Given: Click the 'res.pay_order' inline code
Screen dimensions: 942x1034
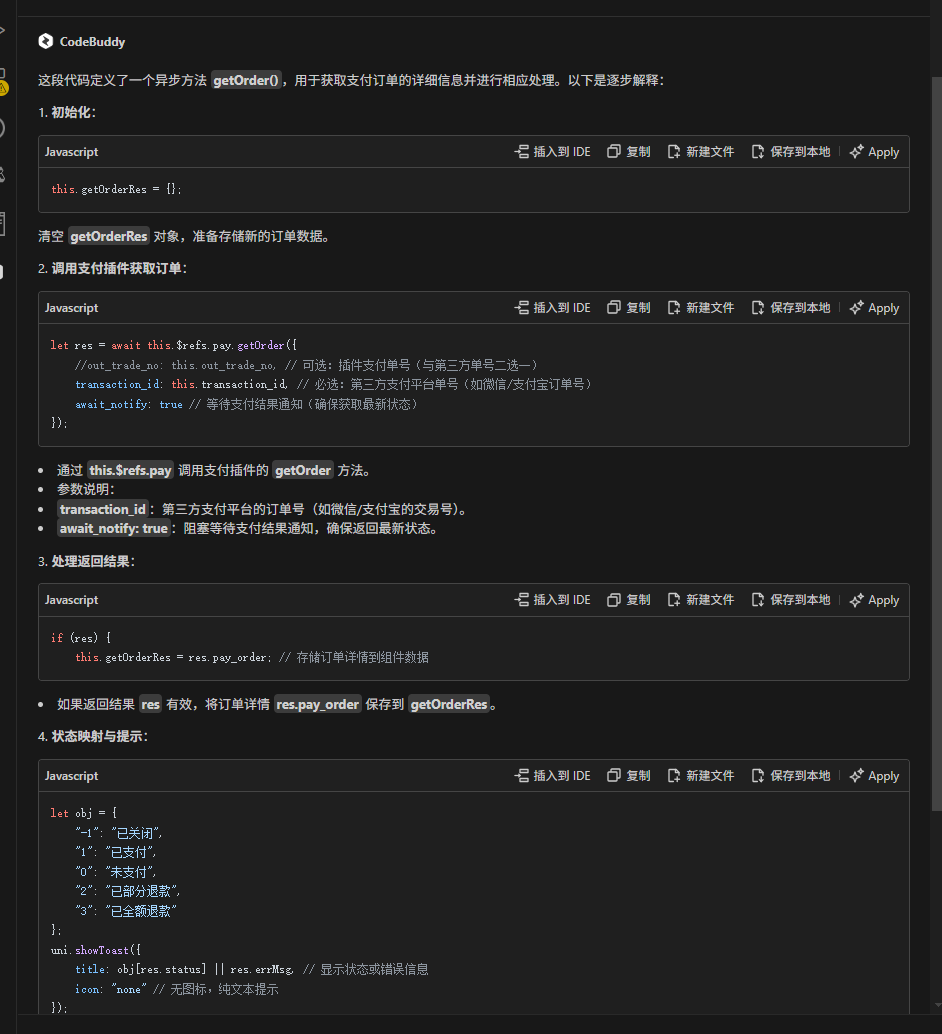Looking at the screenshot, I should 317,704.
